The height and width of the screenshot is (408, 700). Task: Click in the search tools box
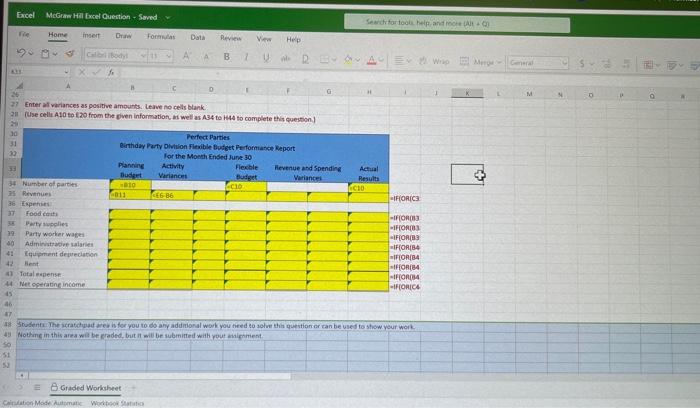[x=457, y=22]
